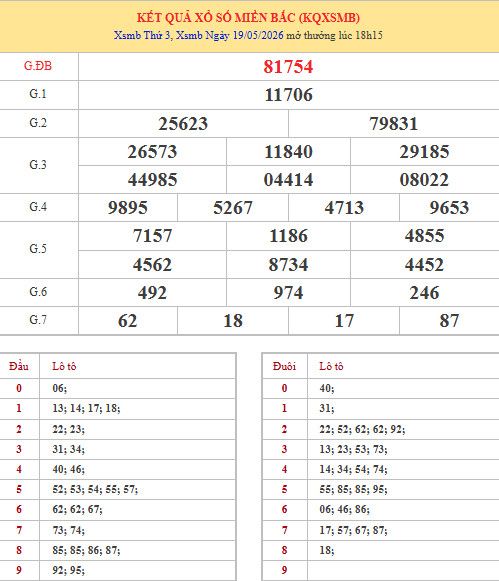The height and width of the screenshot is (581, 499).
Task: Select G.4 number 9895
Action: coord(127,208)
